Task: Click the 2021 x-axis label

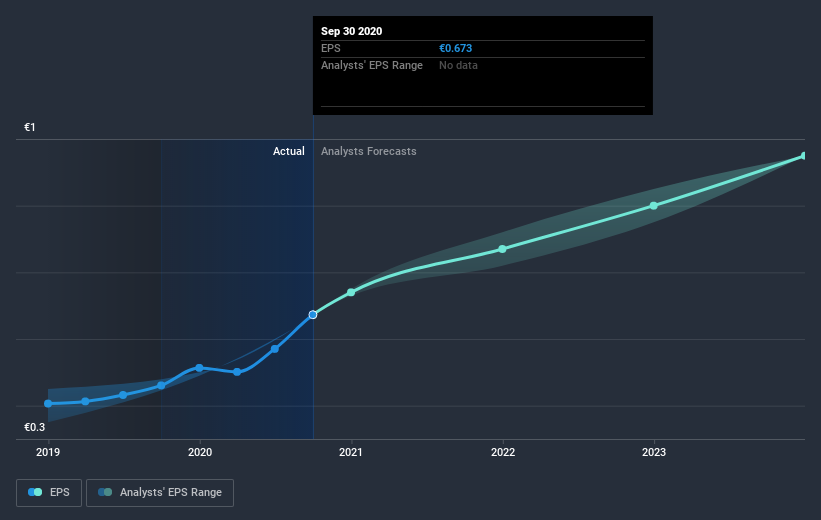Action: pos(351,452)
